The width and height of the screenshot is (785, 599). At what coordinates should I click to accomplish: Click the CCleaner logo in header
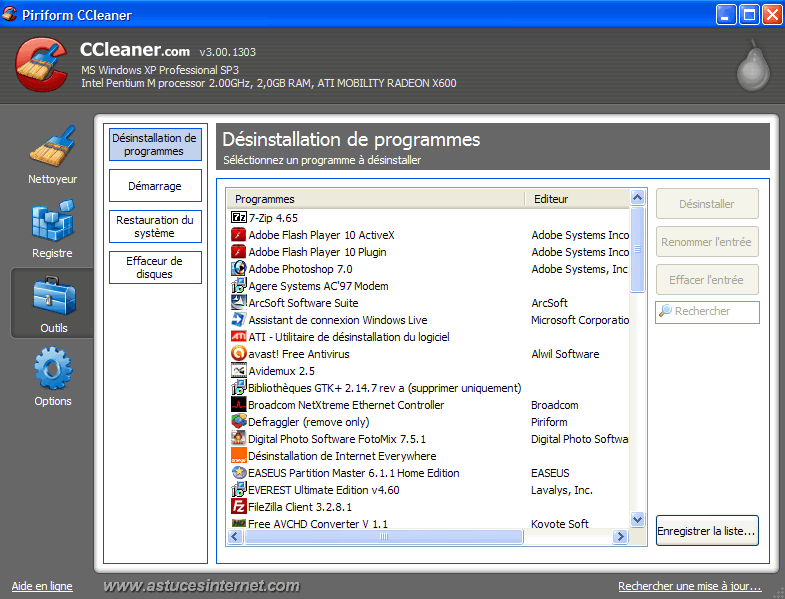tap(42, 65)
